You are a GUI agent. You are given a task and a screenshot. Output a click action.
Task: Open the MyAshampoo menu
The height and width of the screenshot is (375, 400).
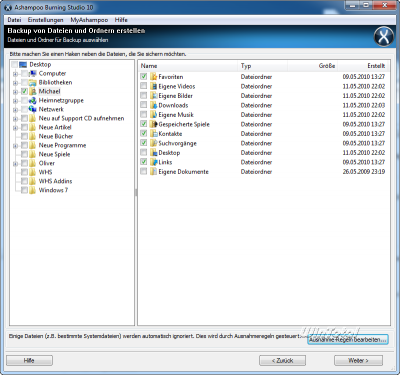(89, 20)
